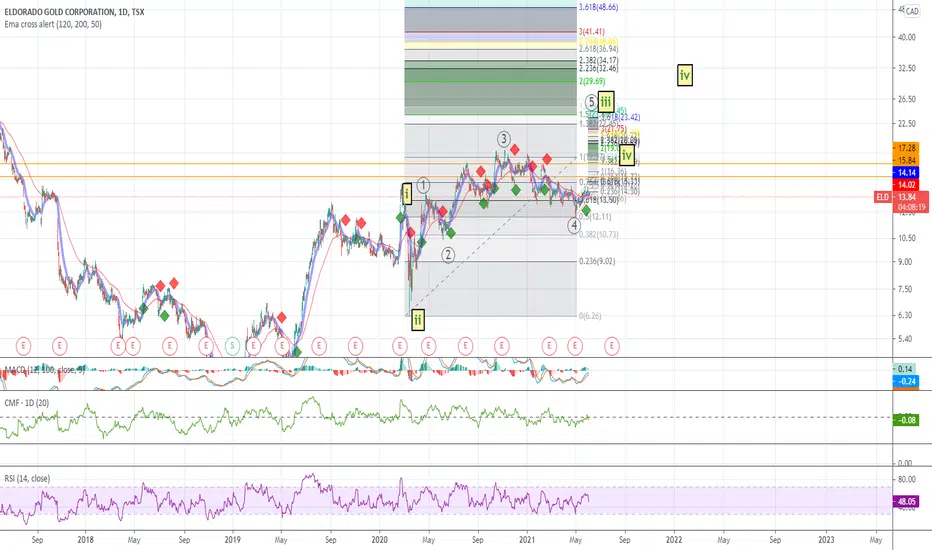Click 2023 on the time axis

pyautogui.click(x=826, y=540)
